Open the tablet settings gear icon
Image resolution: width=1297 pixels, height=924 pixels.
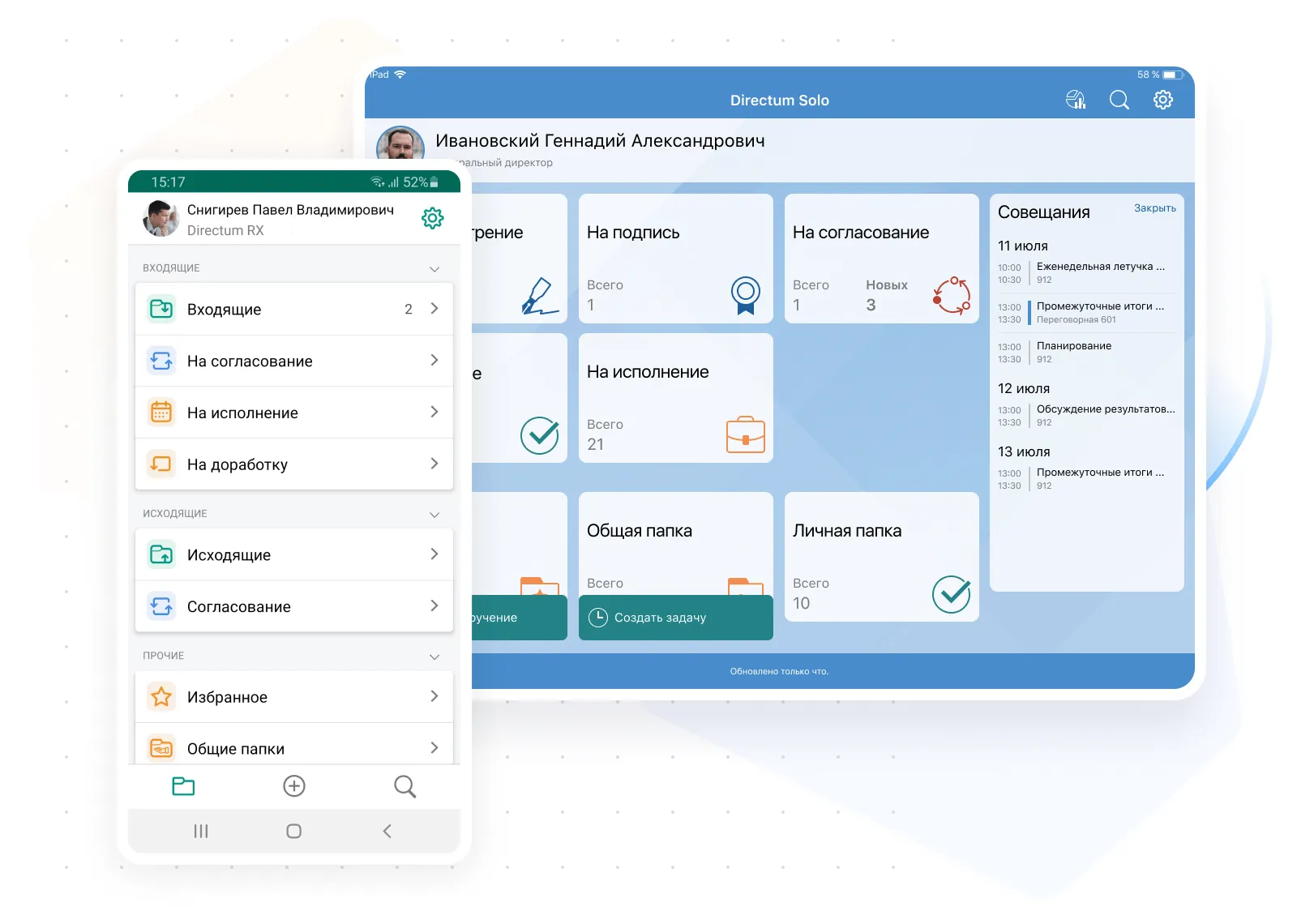click(x=1162, y=100)
